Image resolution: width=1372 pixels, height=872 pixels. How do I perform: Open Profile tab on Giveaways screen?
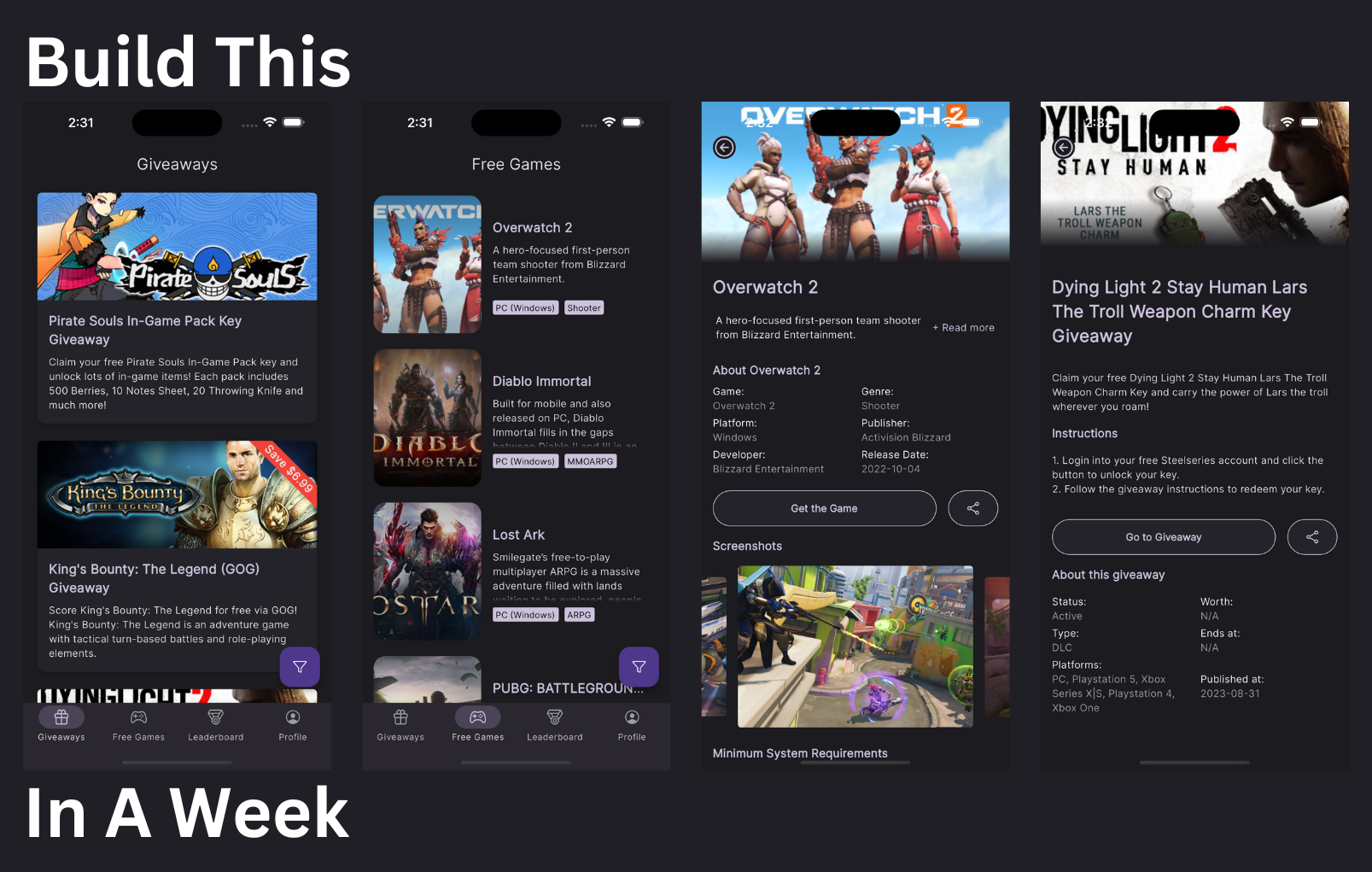[x=293, y=725]
